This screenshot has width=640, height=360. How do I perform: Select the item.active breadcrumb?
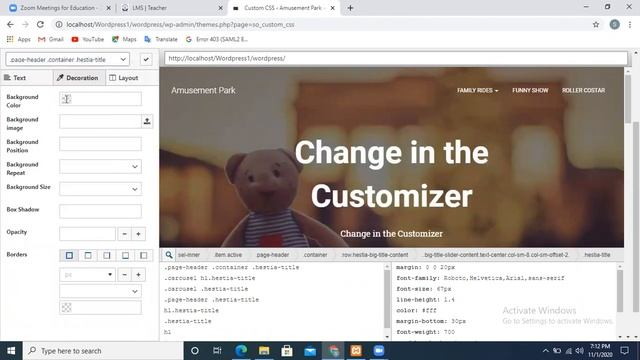(228, 255)
